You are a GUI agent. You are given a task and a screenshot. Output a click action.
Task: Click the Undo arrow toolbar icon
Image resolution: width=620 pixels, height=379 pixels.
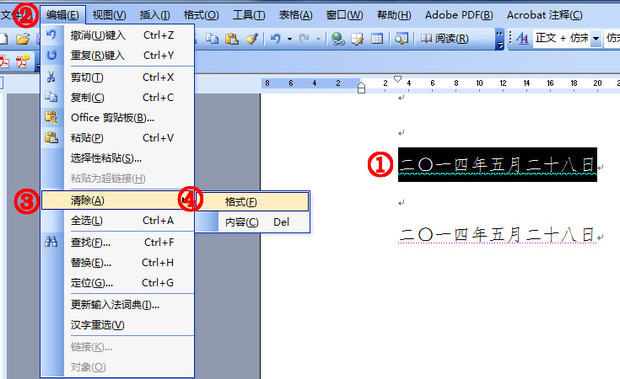coord(276,38)
